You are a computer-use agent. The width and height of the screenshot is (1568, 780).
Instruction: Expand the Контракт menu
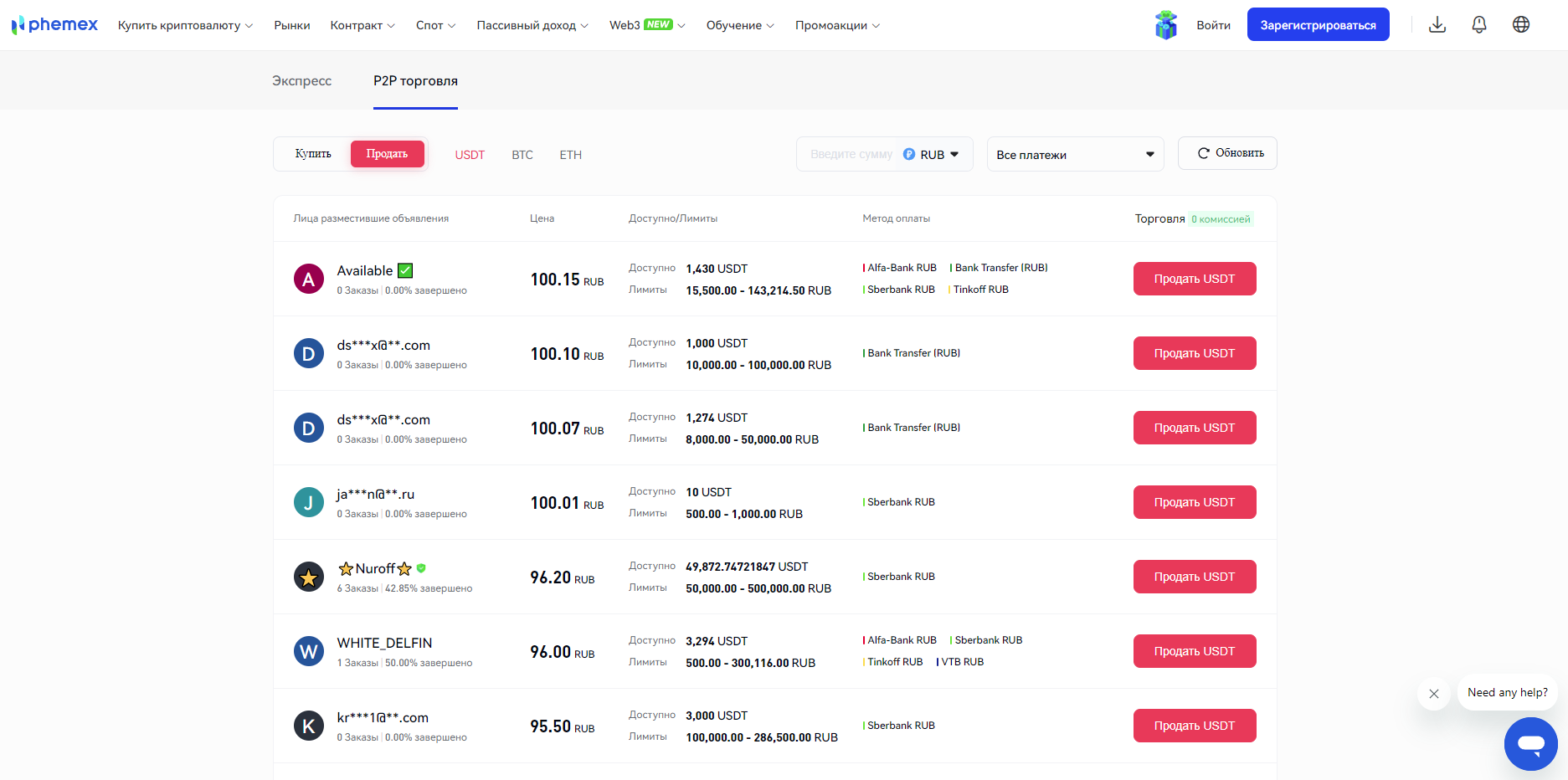(x=362, y=25)
